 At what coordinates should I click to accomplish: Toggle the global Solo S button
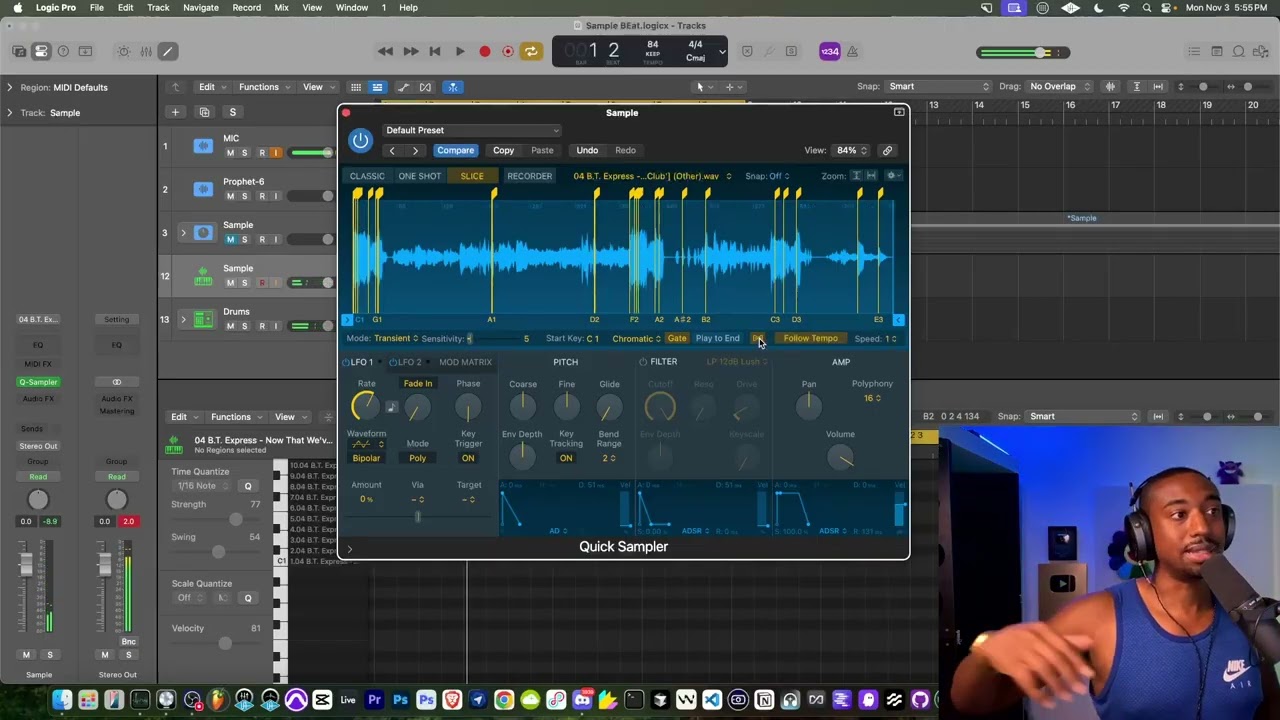pos(232,112)
